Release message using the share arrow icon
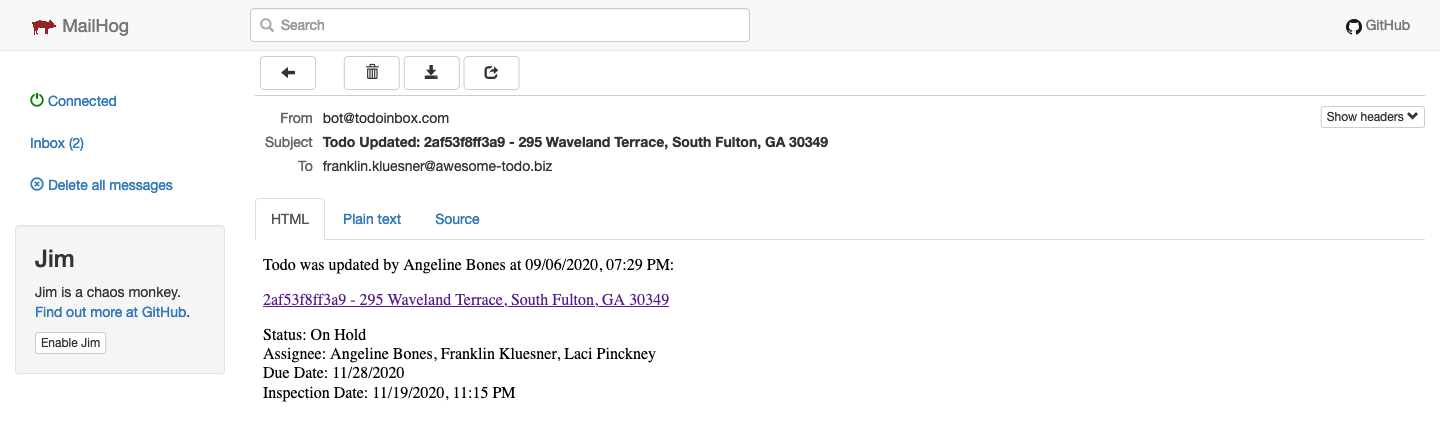The image size is (1440, 447). pyautogui.click(x=491, y=72)
